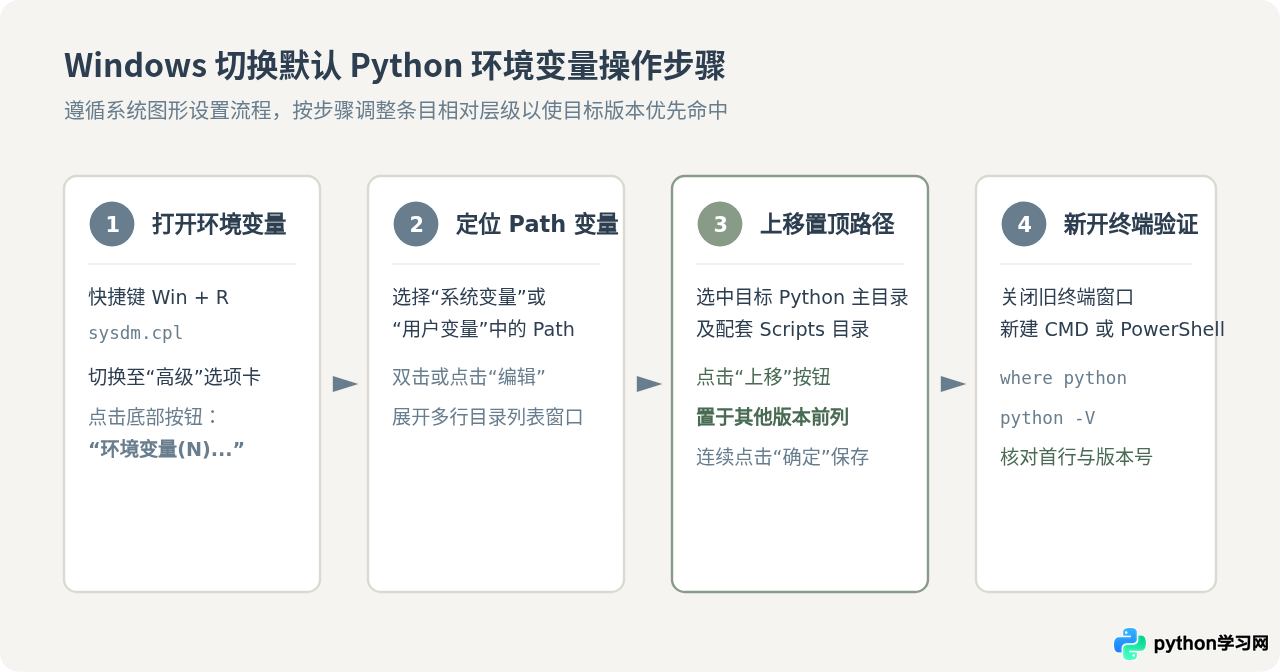Click the bold text "“环境变量(N)...”"
The image size is (1280, 672).
tap(167, 449)
